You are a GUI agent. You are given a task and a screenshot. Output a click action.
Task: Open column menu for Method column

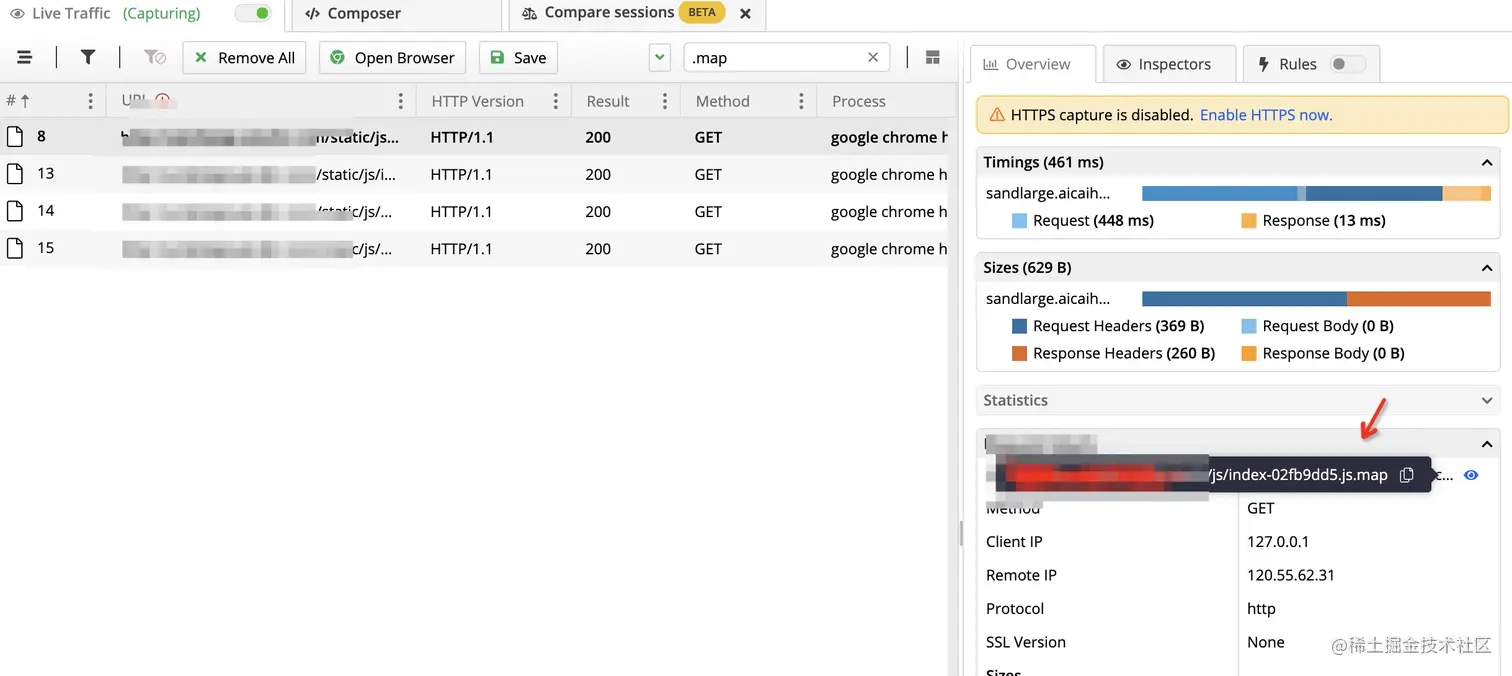[801, 101]
